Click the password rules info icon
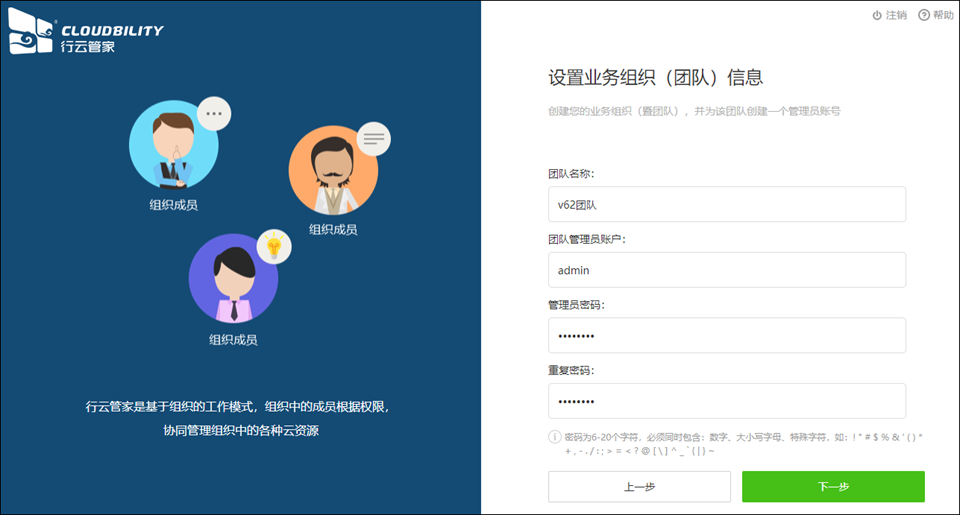 click(554, 437)
